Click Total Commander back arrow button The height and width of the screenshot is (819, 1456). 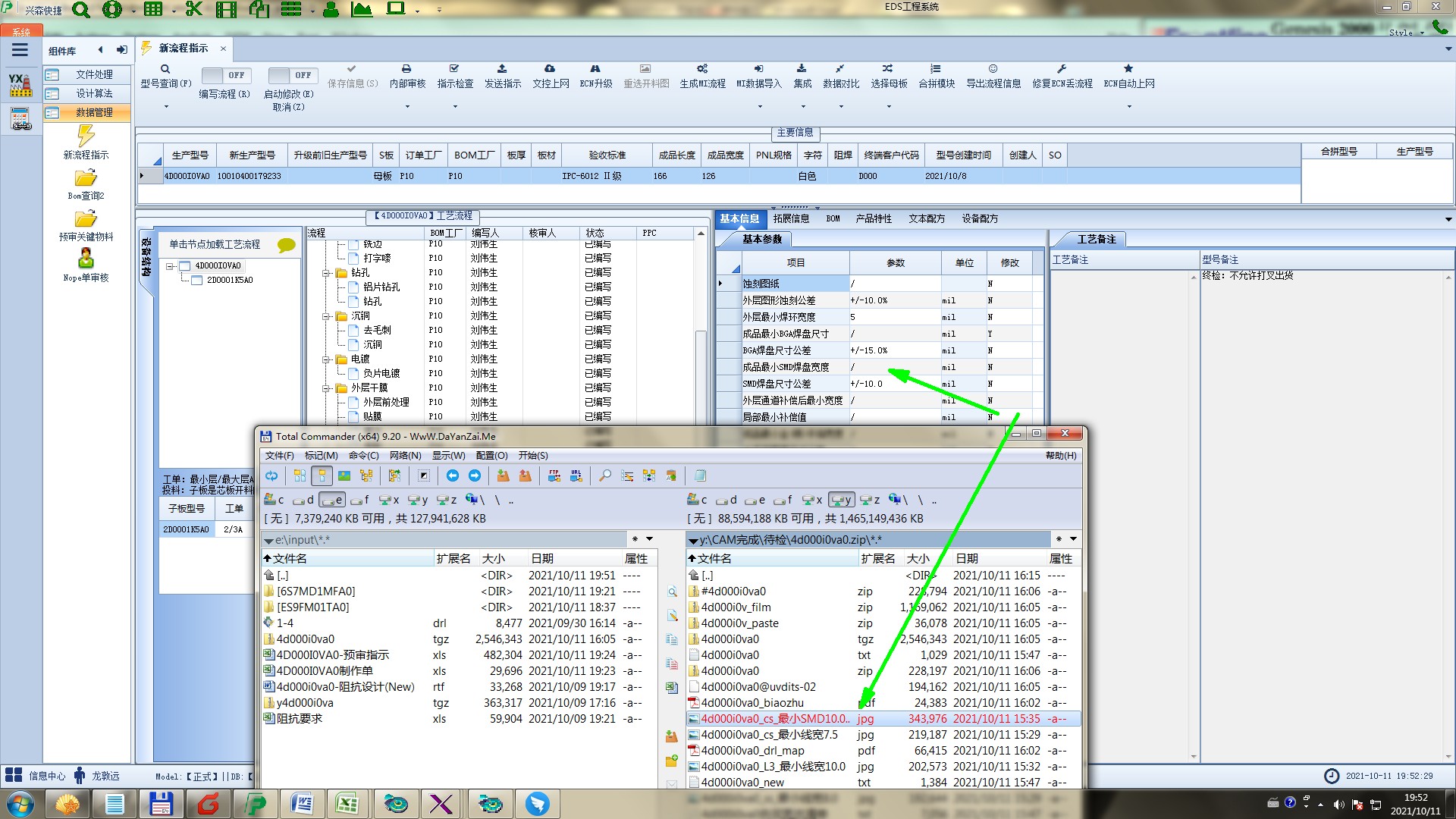point(453,476)
